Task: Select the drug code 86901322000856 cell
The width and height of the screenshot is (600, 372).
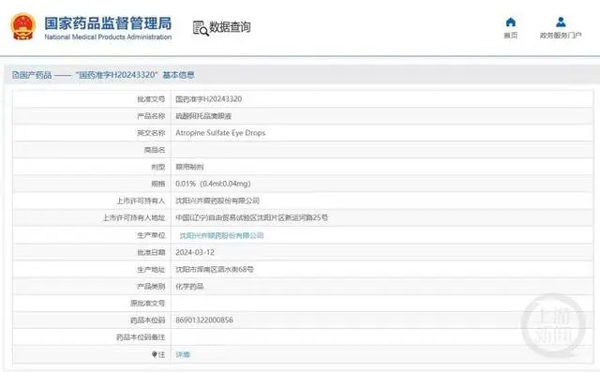Action: (x=382, y=320)
